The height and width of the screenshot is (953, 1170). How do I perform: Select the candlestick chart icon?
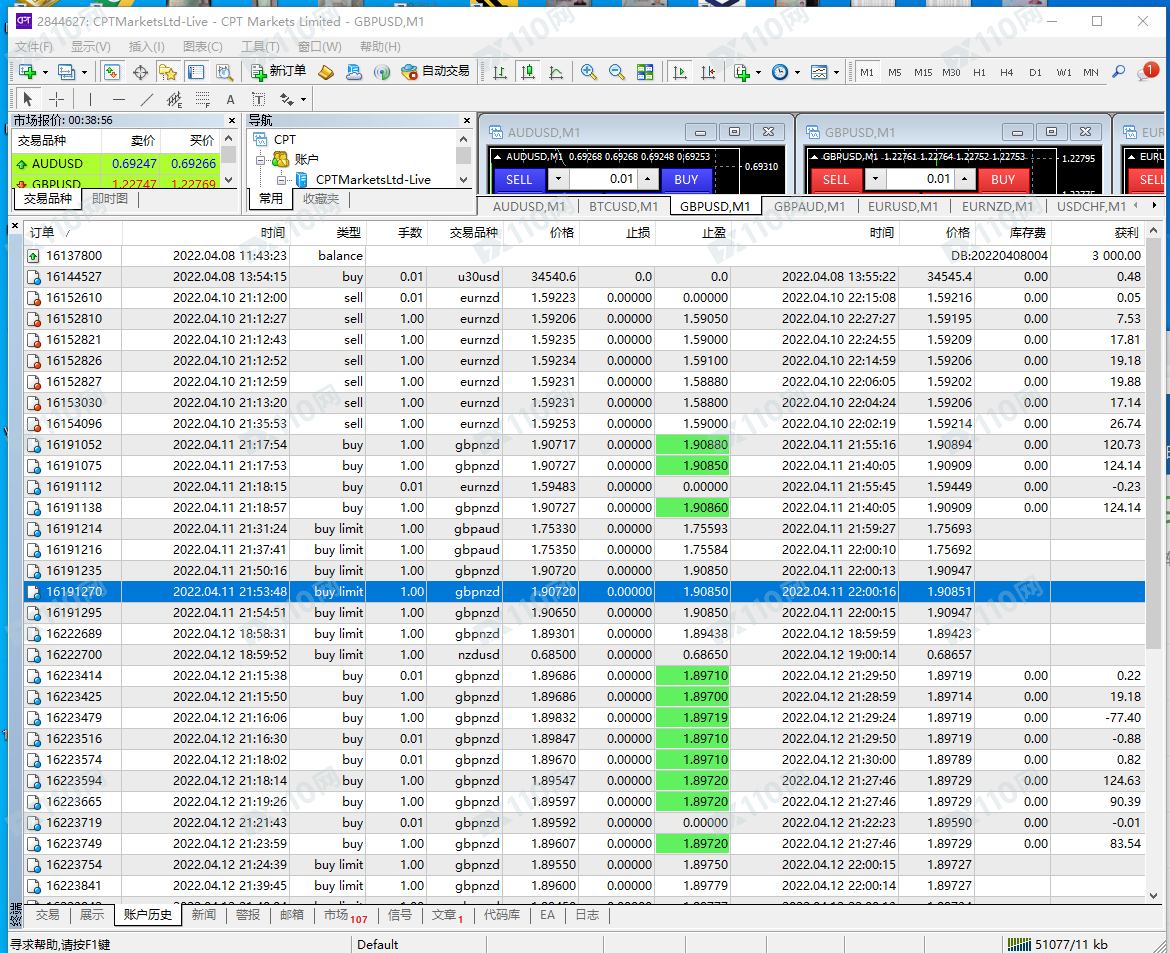click(x=528, y=72)
